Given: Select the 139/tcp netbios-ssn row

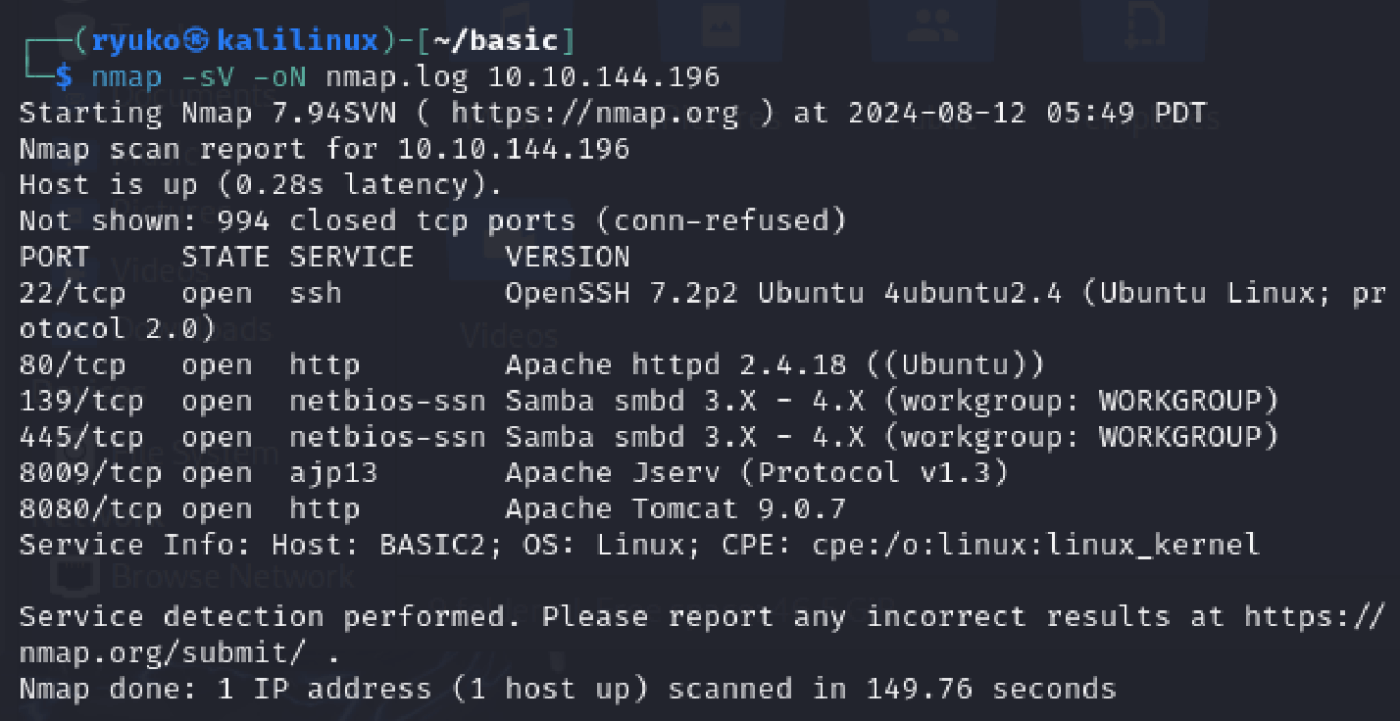Looking at the screenshot, I should [649, 401].
